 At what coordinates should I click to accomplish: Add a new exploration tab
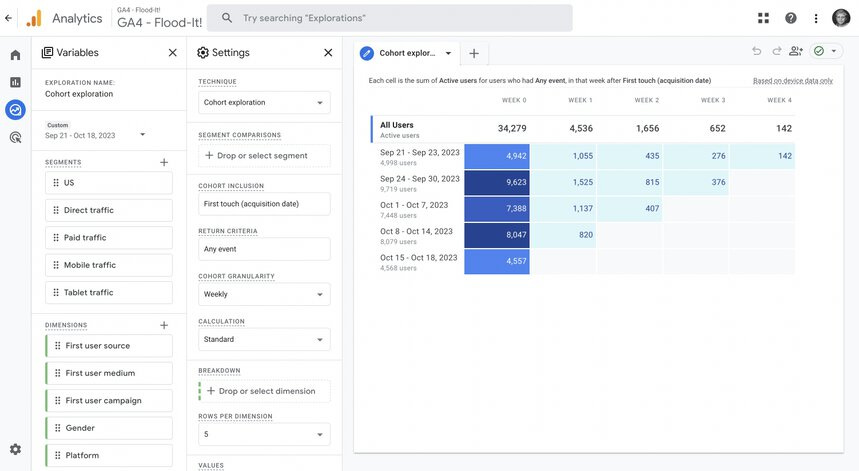[474, 53]
